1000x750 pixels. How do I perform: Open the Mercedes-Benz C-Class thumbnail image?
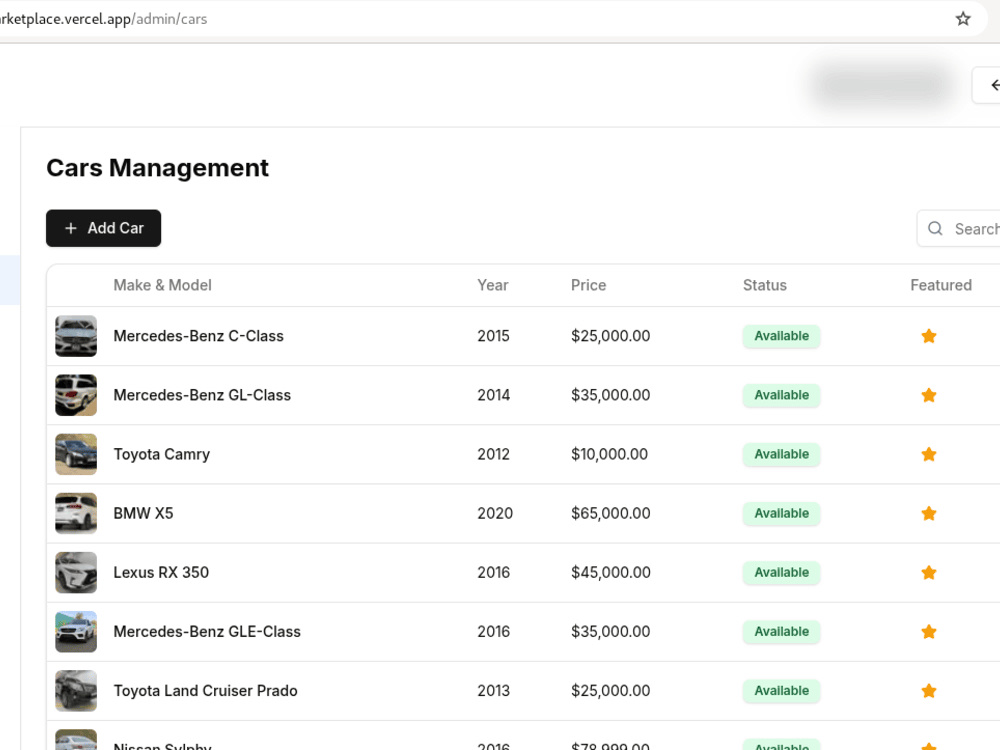point(76,336)
